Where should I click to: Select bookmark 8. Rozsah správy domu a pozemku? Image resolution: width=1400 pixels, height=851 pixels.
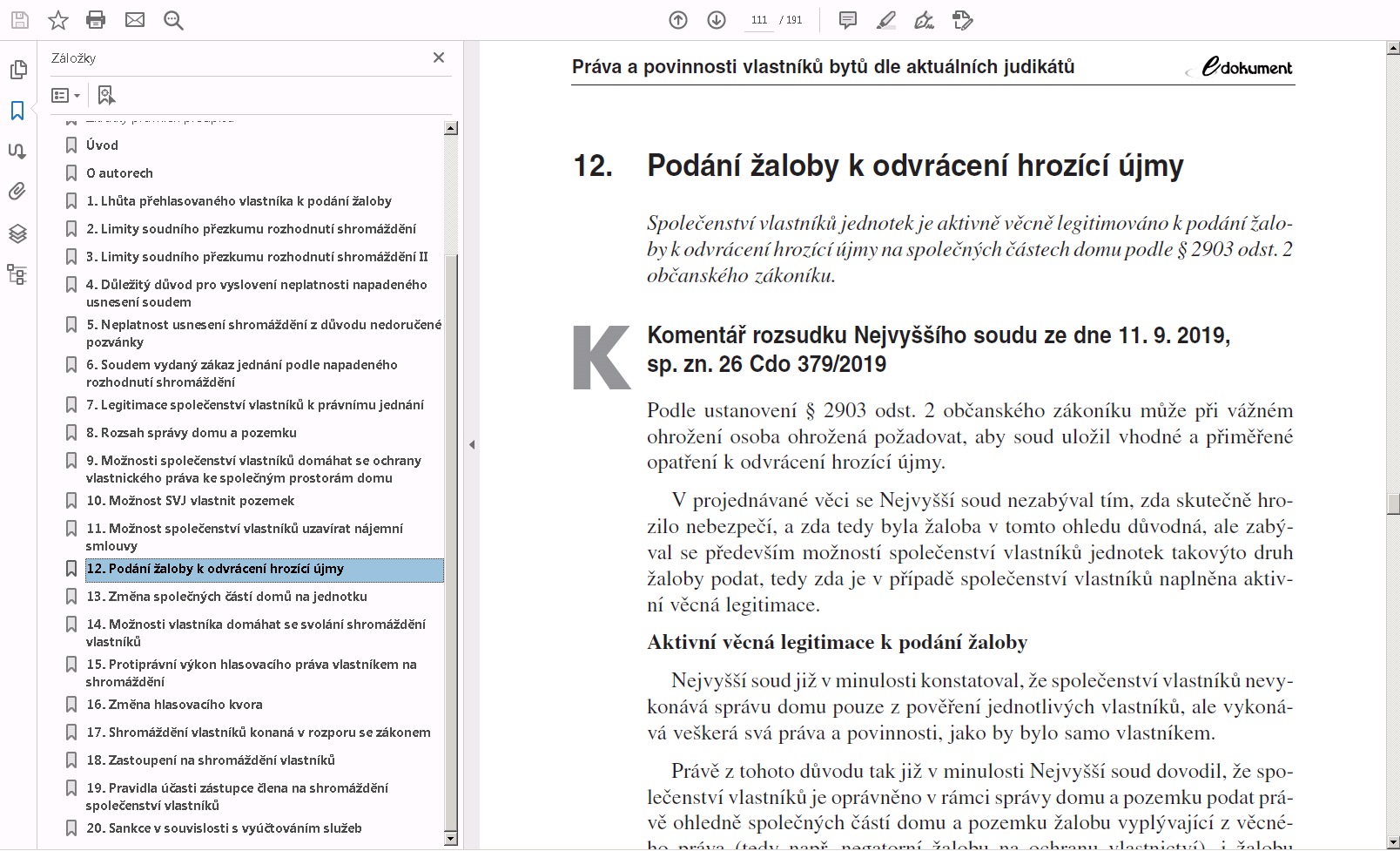192,433
